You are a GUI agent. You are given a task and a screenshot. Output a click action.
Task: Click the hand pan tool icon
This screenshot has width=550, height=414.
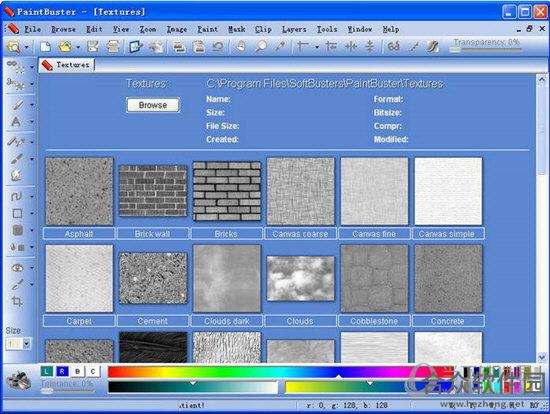click(x=241, y=47)
